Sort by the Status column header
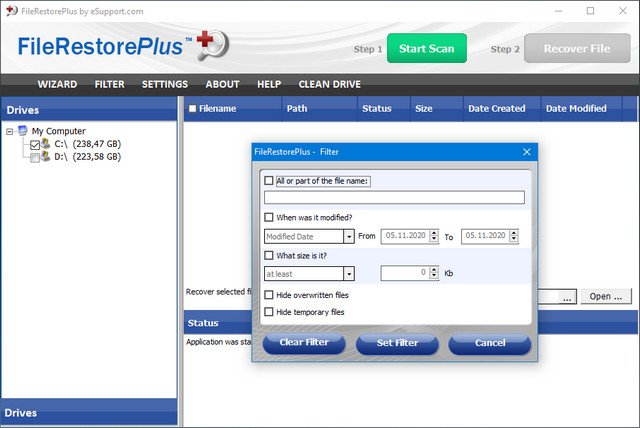 384,109
